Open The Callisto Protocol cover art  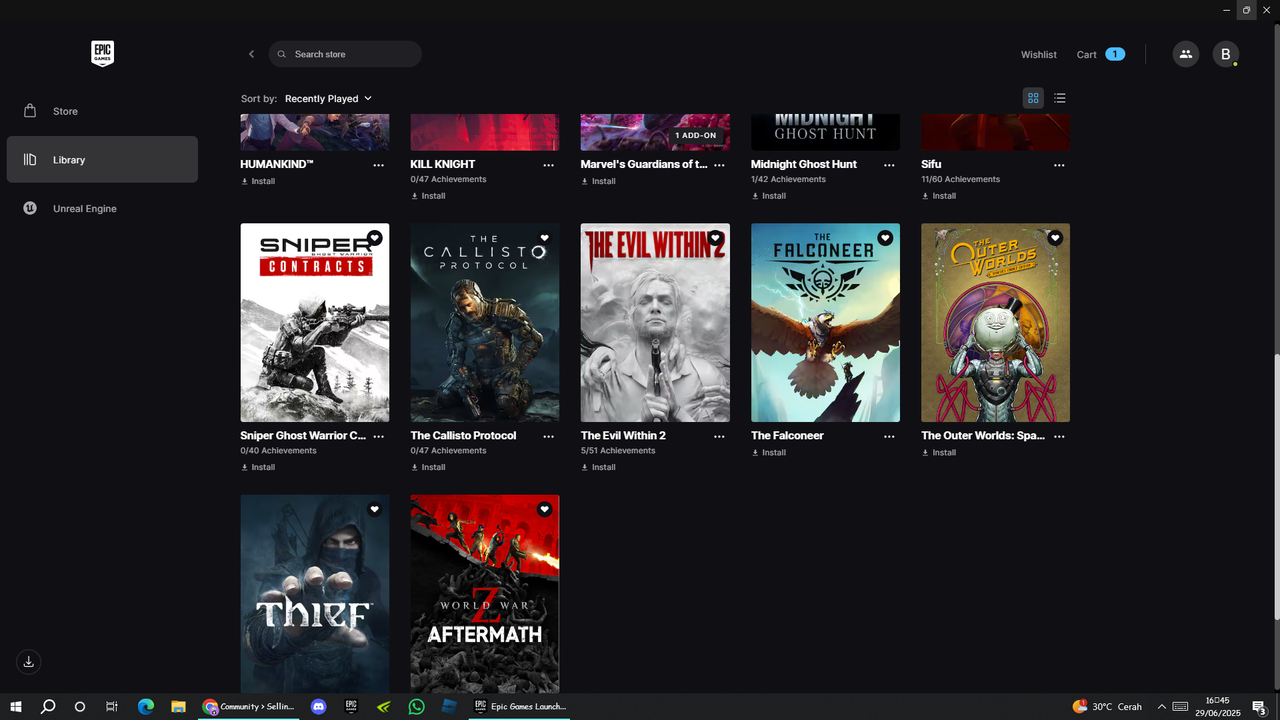485,323
